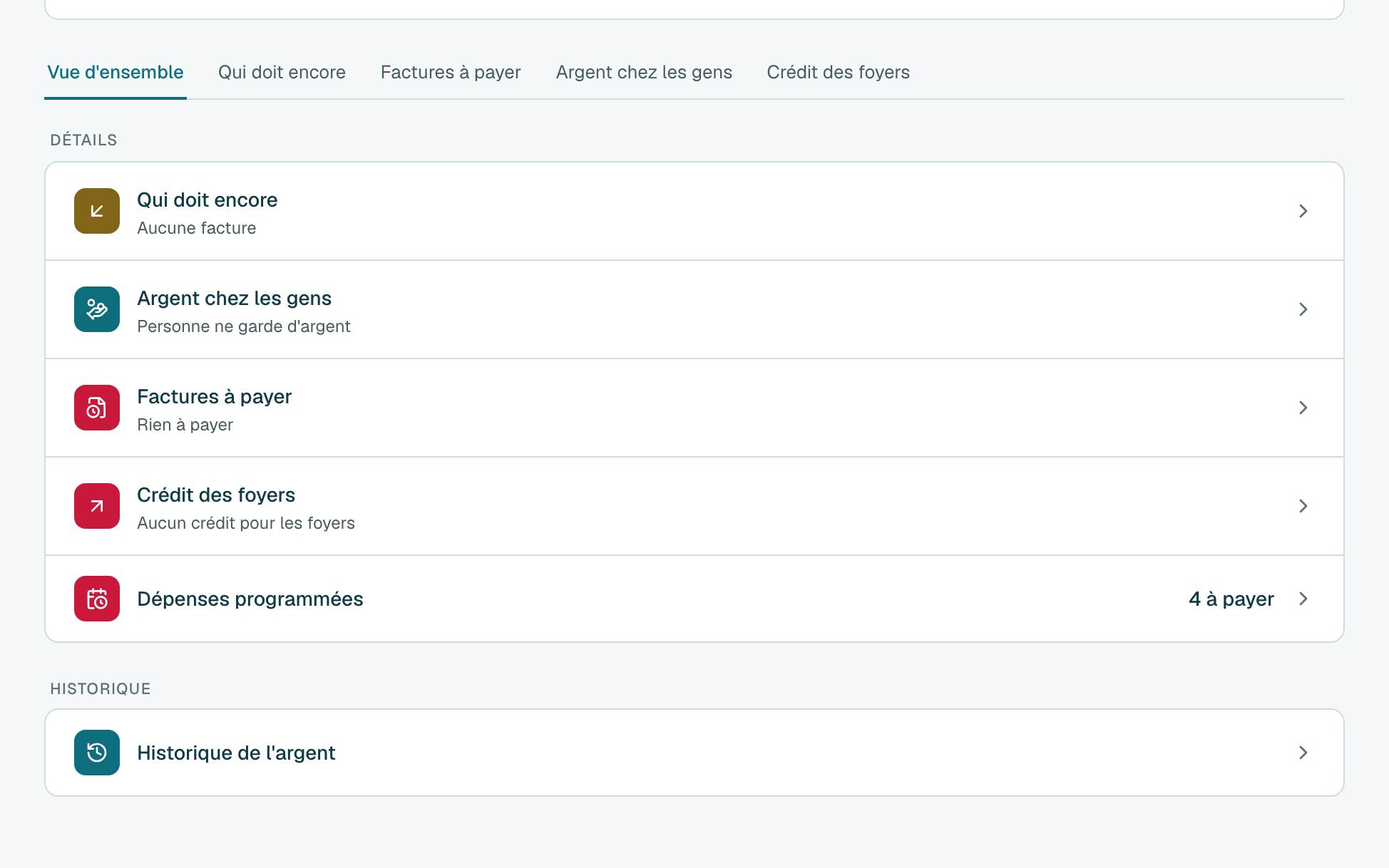
Task: Open the Dépenses programmées row chevron
Action: (x=1303, y=599)
